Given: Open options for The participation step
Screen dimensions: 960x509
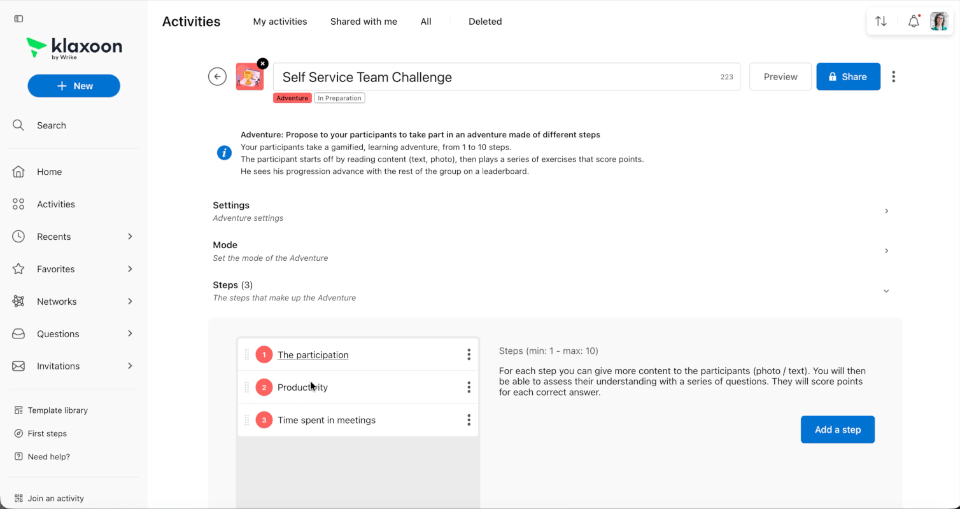Looking at the screenshot, I should coord(469,355).
